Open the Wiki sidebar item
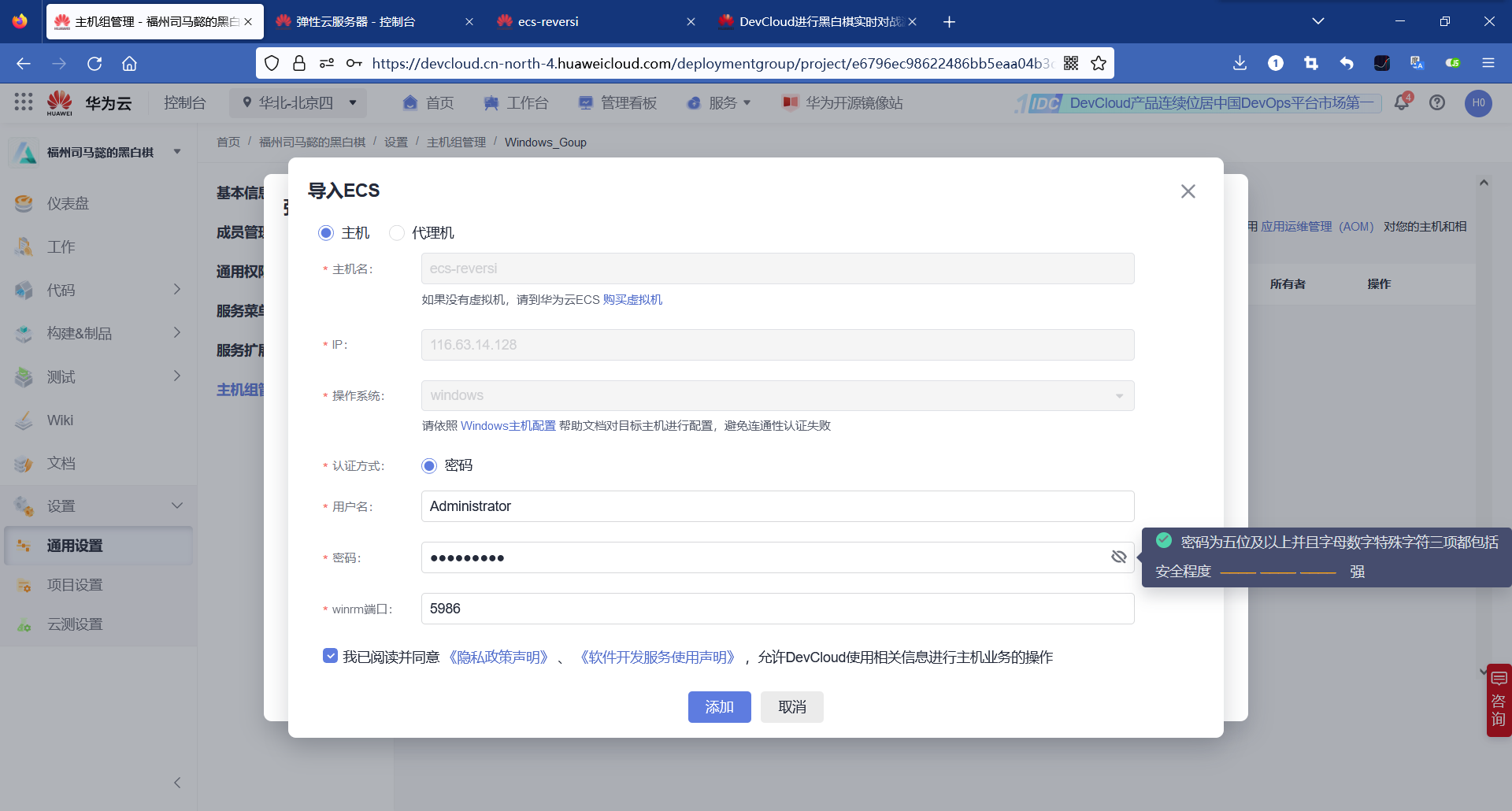The height and width of the screenshot is (811, 1512). pyautogui.click(x=60, y=420)
